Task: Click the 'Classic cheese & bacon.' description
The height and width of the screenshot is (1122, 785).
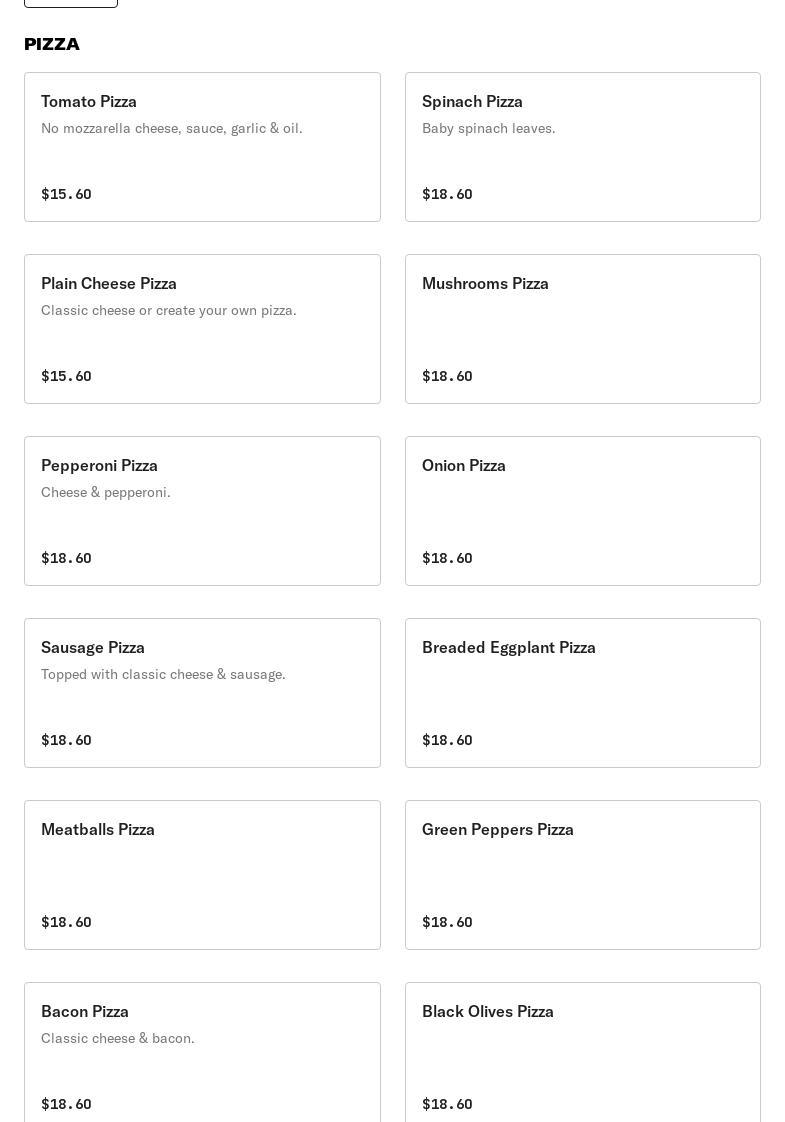Action: [x=118, y=1038]
